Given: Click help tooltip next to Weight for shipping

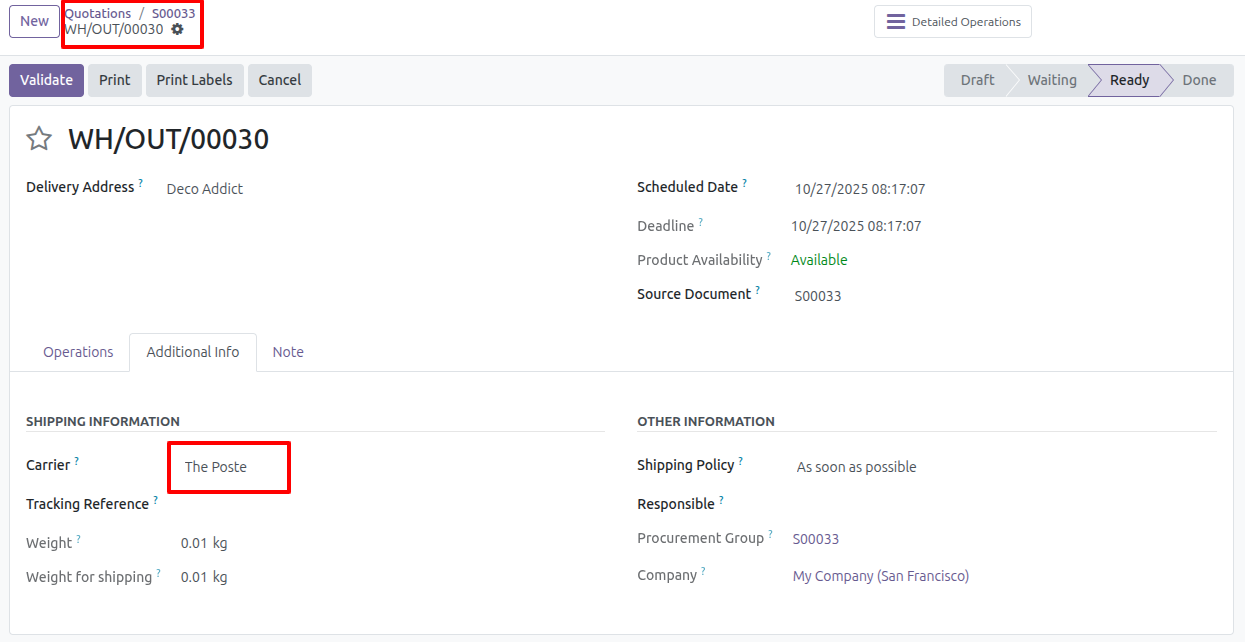Looking at the screenshot, I should click(158, 573).
